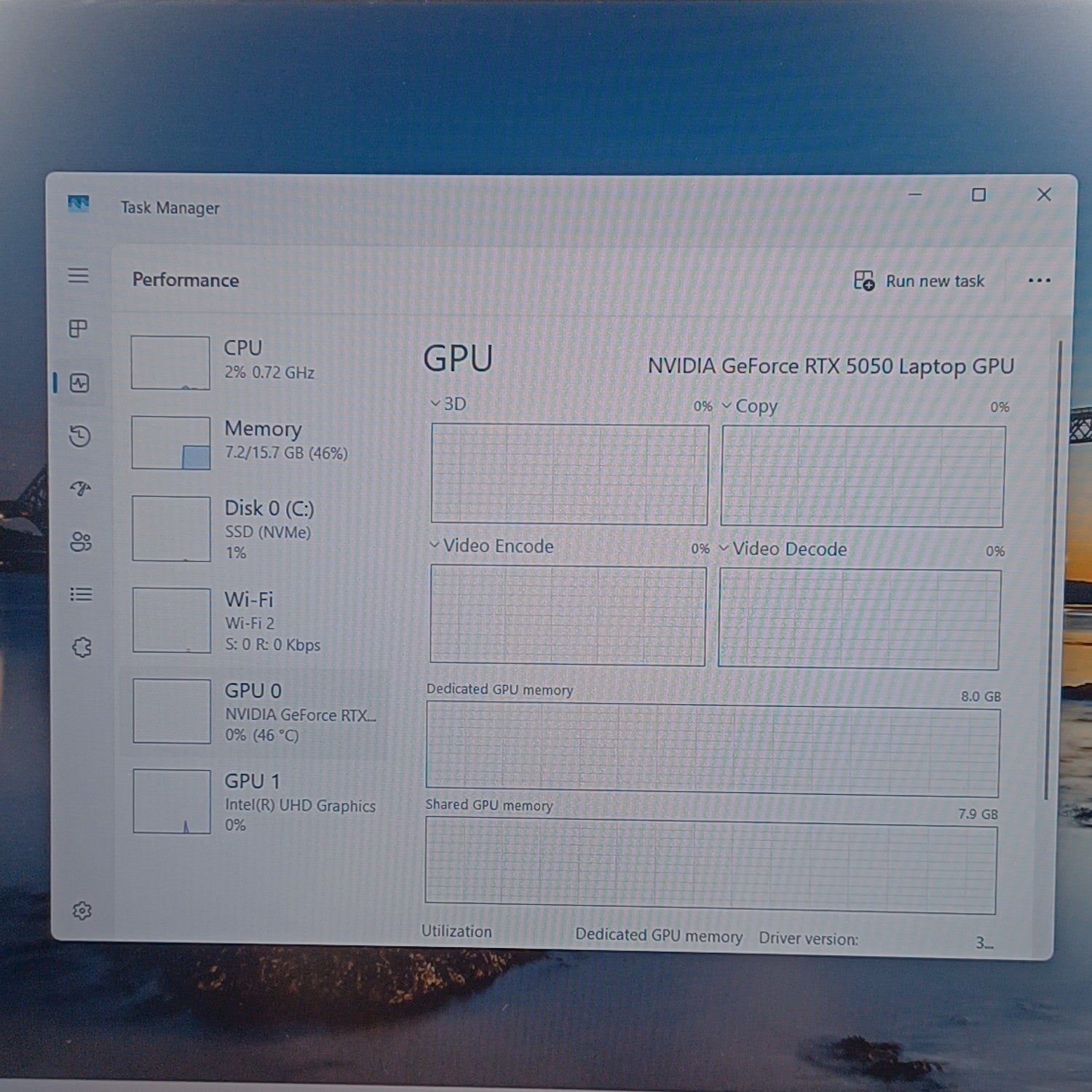The height and width of the screenshot is (1092, 1092).
Task: Open Task Manager settings gear
Action: [82, 911]
